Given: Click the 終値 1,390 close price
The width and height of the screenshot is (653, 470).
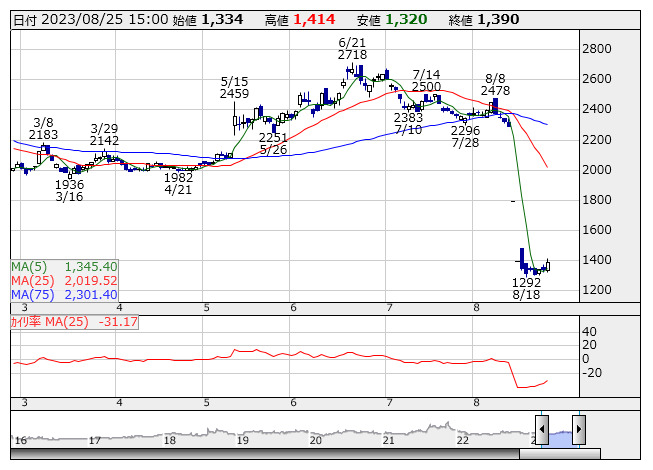Looking at the screenshot, I should 484,20.
